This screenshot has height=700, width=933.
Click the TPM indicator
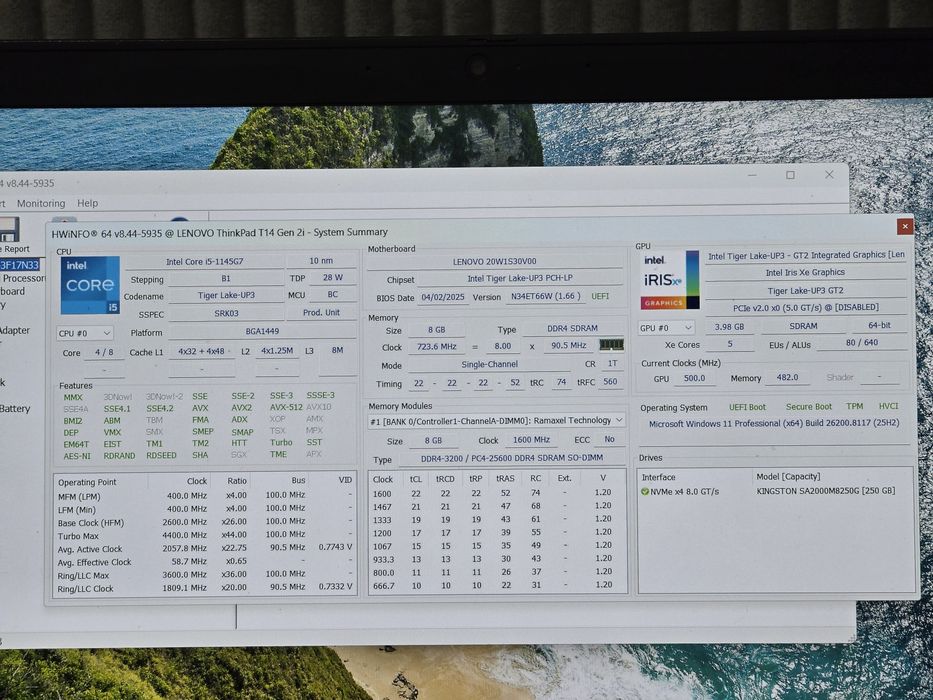point(854,407)
